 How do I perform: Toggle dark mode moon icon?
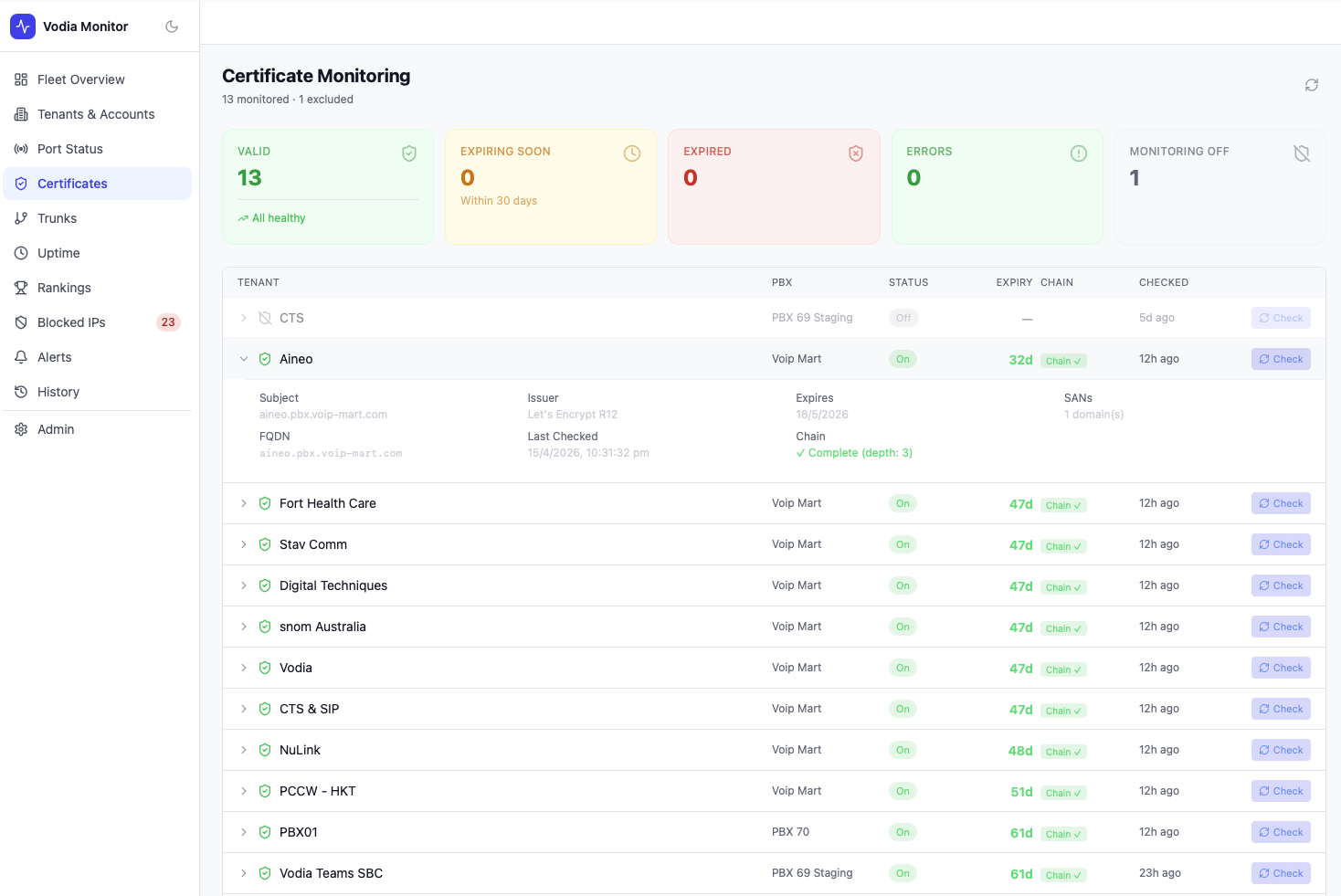tap(172, 26)
